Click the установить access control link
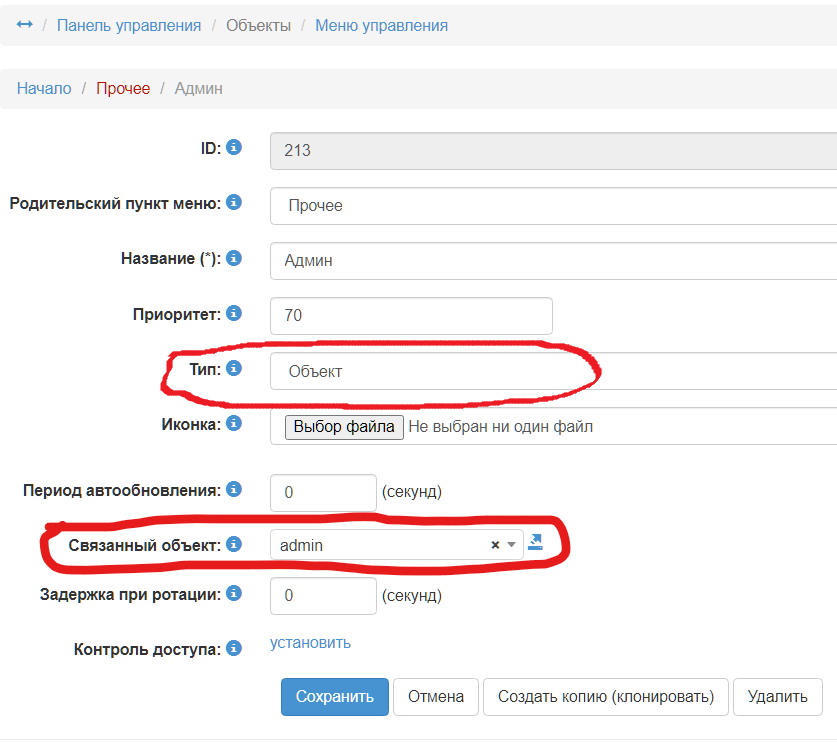837x742 pixels. [x=310, y=643]
